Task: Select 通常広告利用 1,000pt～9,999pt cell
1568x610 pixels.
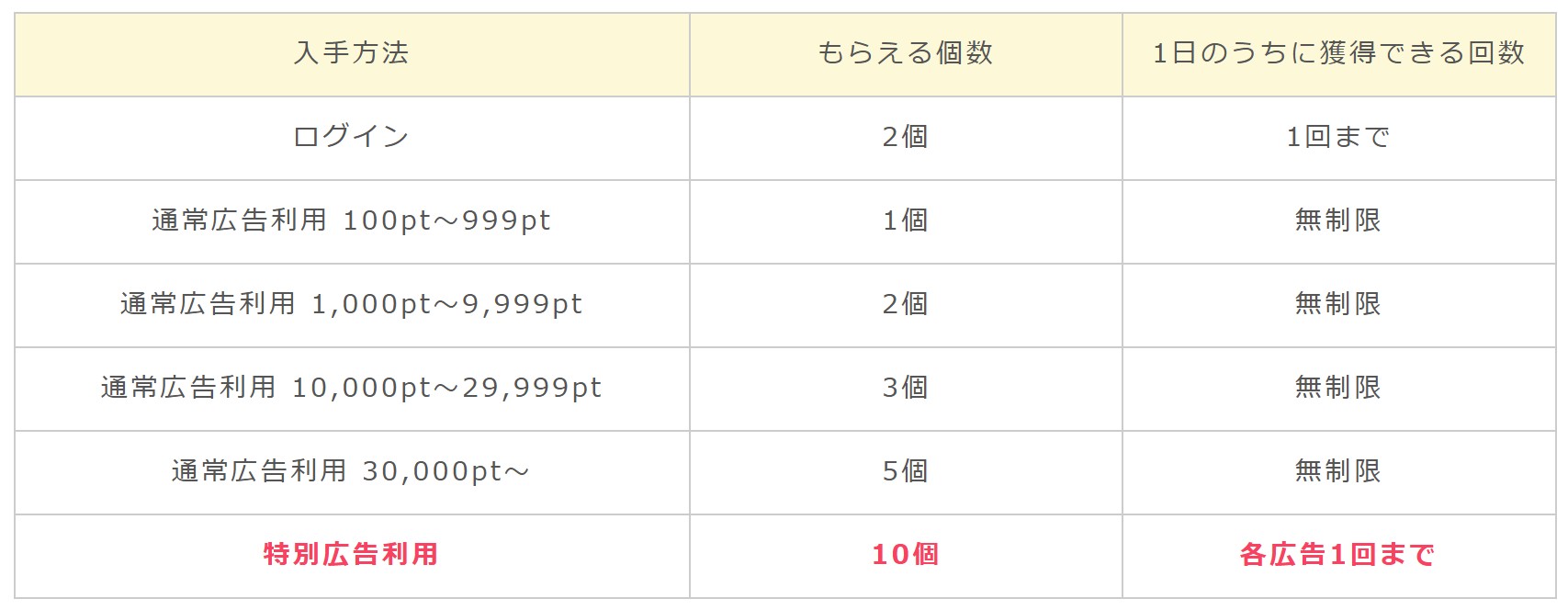Action: tap(351, 304)
